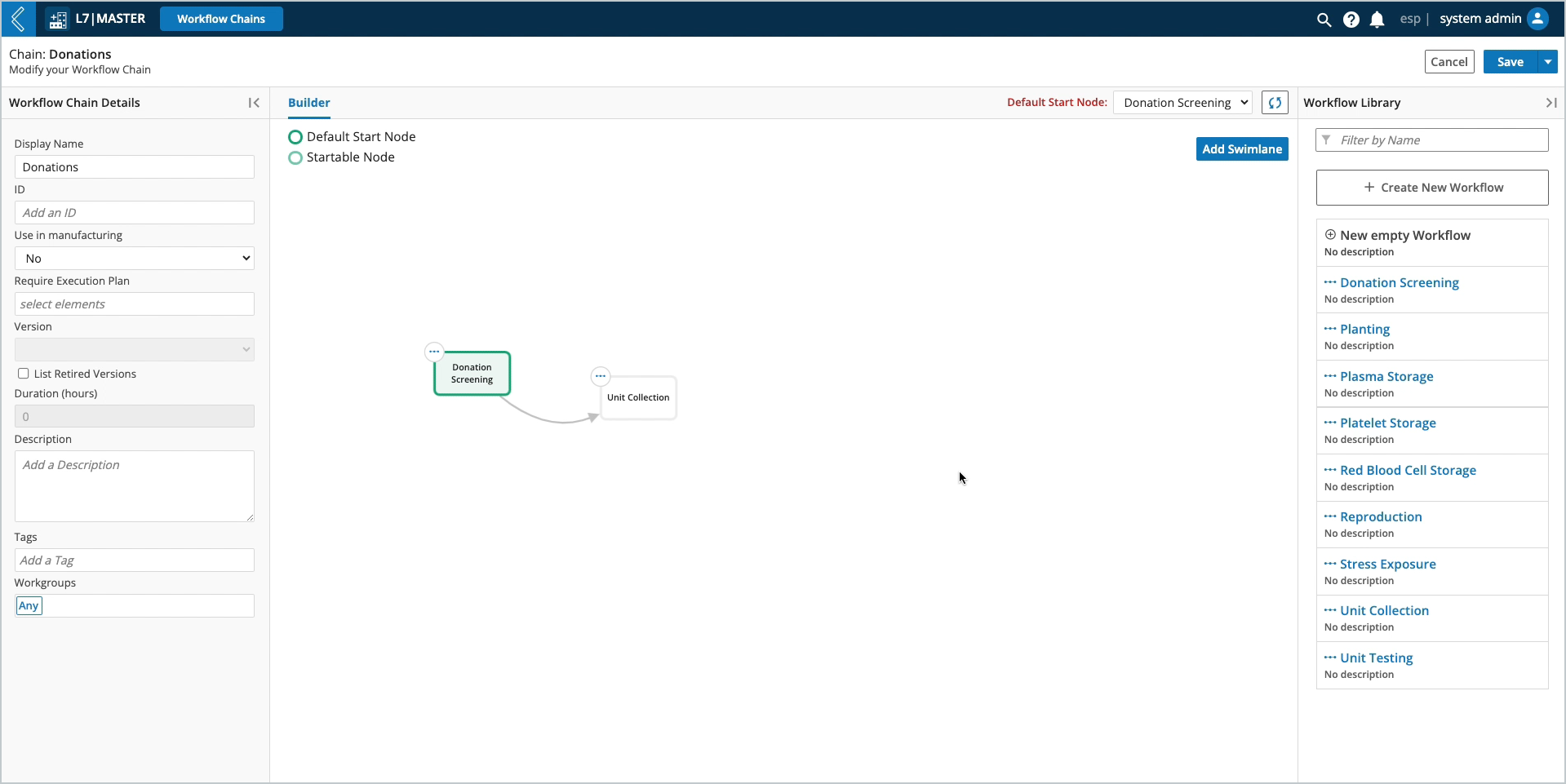Select the New empty Workflow entry
The height and width of the screenshot is (784, 1566).
point(1432,242)
